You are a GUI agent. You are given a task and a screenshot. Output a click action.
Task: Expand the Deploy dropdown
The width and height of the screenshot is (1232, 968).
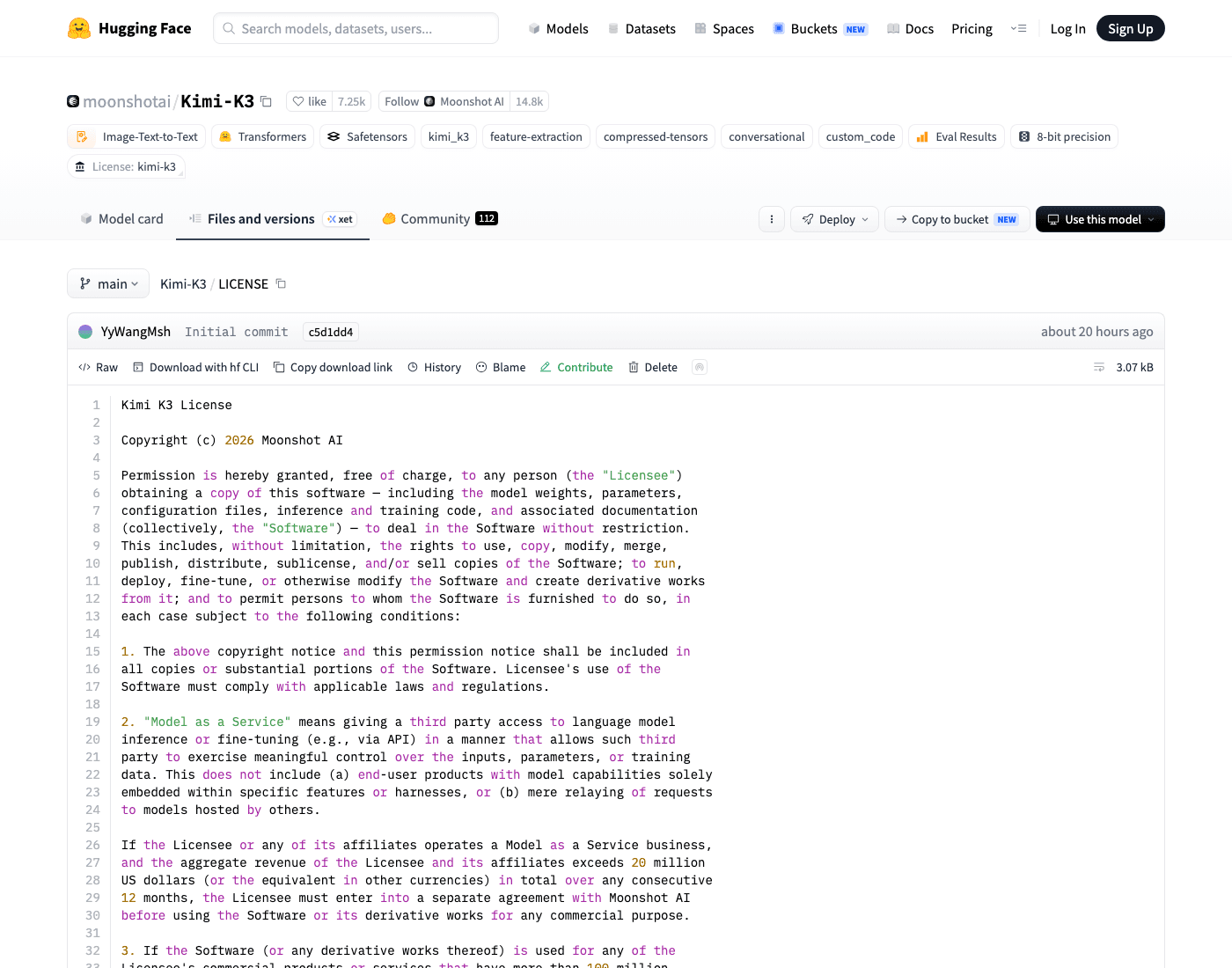[x=834, y=219]
